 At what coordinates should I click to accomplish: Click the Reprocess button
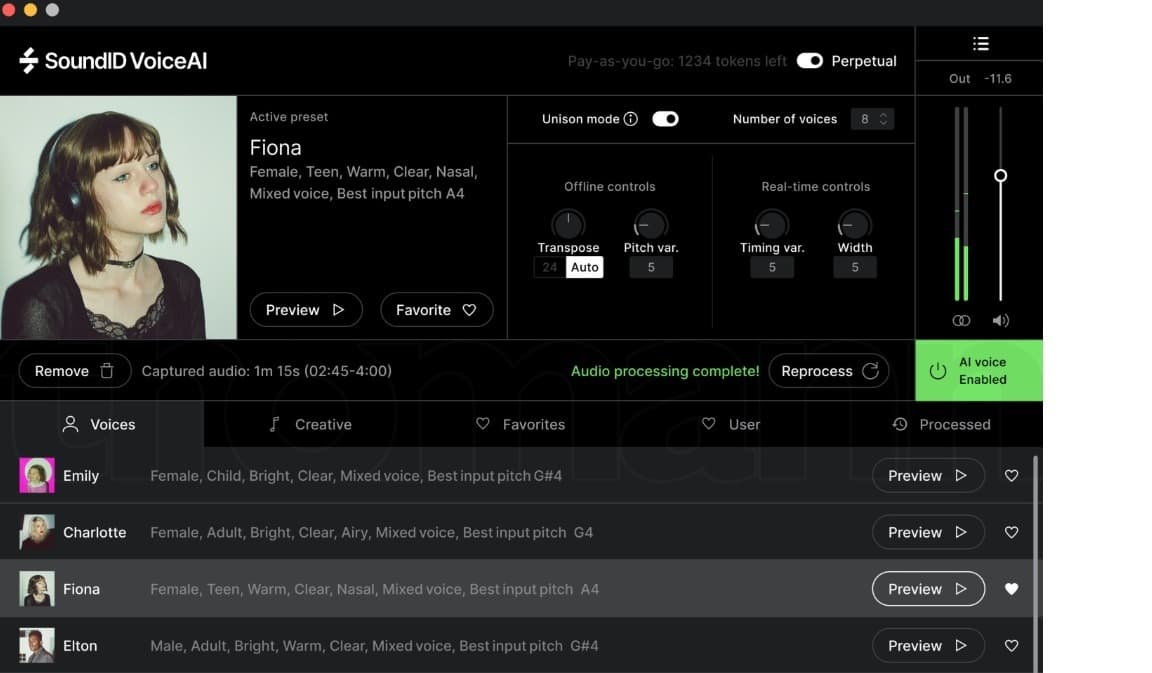coord(829,371)
